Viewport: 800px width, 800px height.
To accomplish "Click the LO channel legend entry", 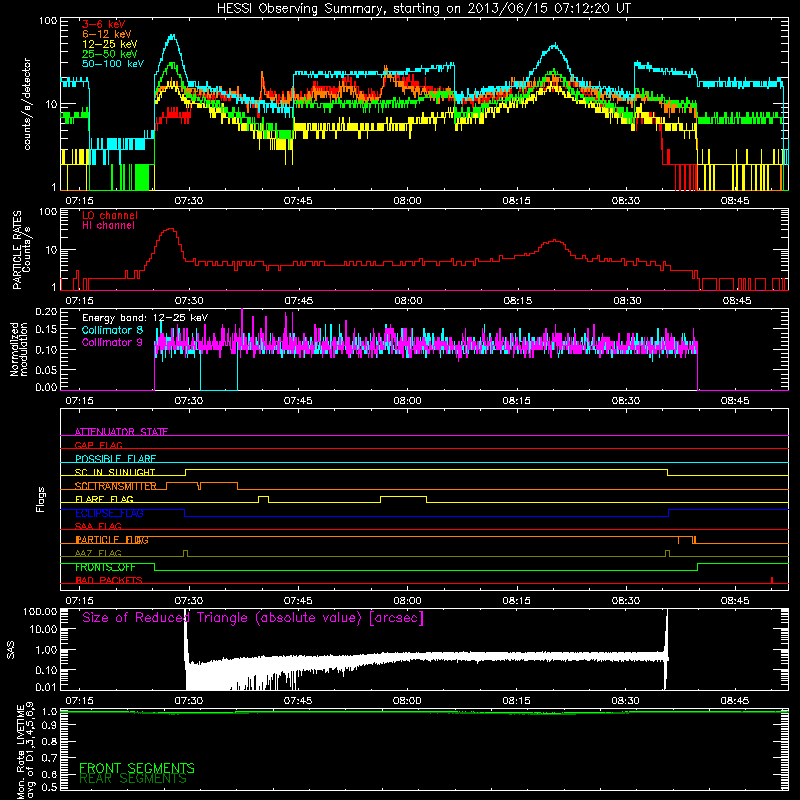I will (110, 215).
